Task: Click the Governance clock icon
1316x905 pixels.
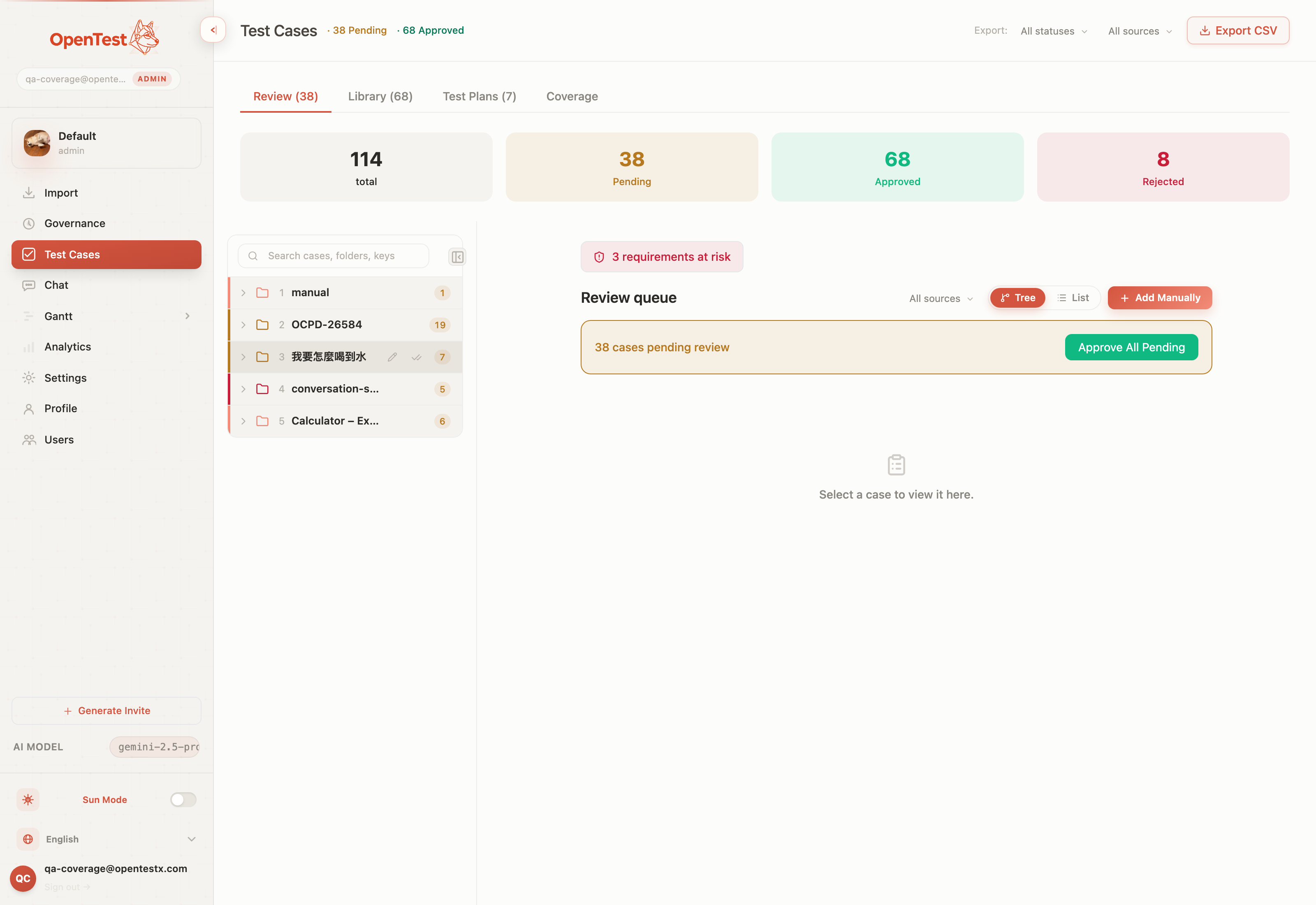Action: tap(29, 223)
